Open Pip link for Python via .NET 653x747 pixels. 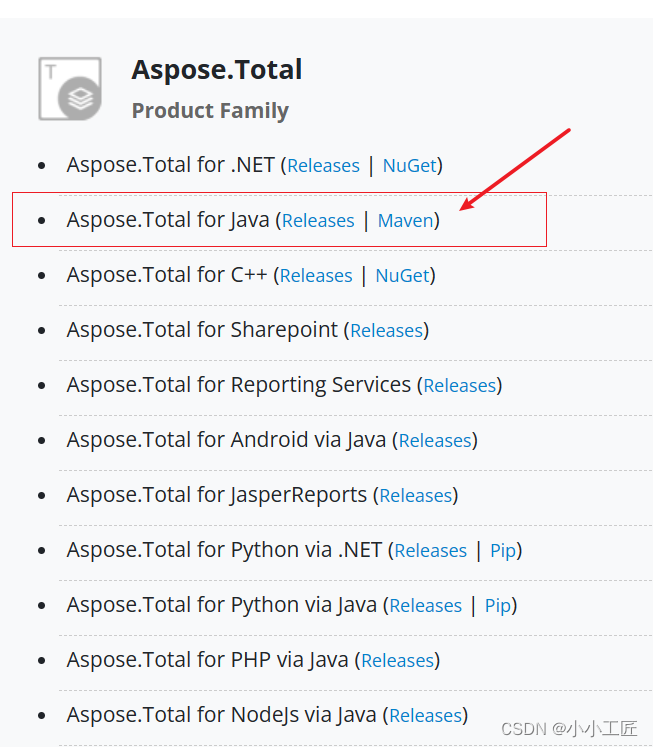click(503, 551)
